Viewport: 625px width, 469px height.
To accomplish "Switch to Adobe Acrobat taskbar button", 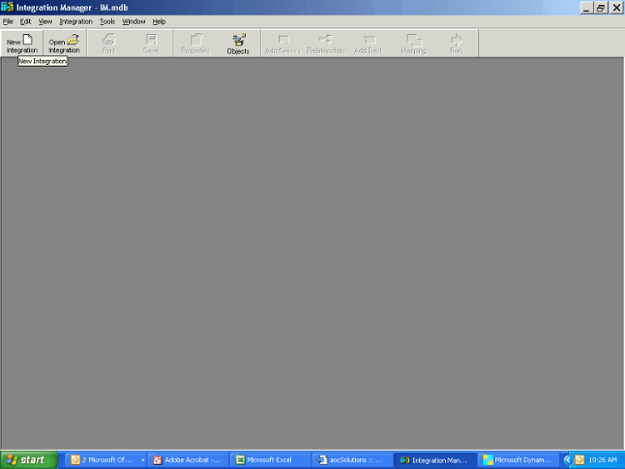I will [x=186, y=460].
